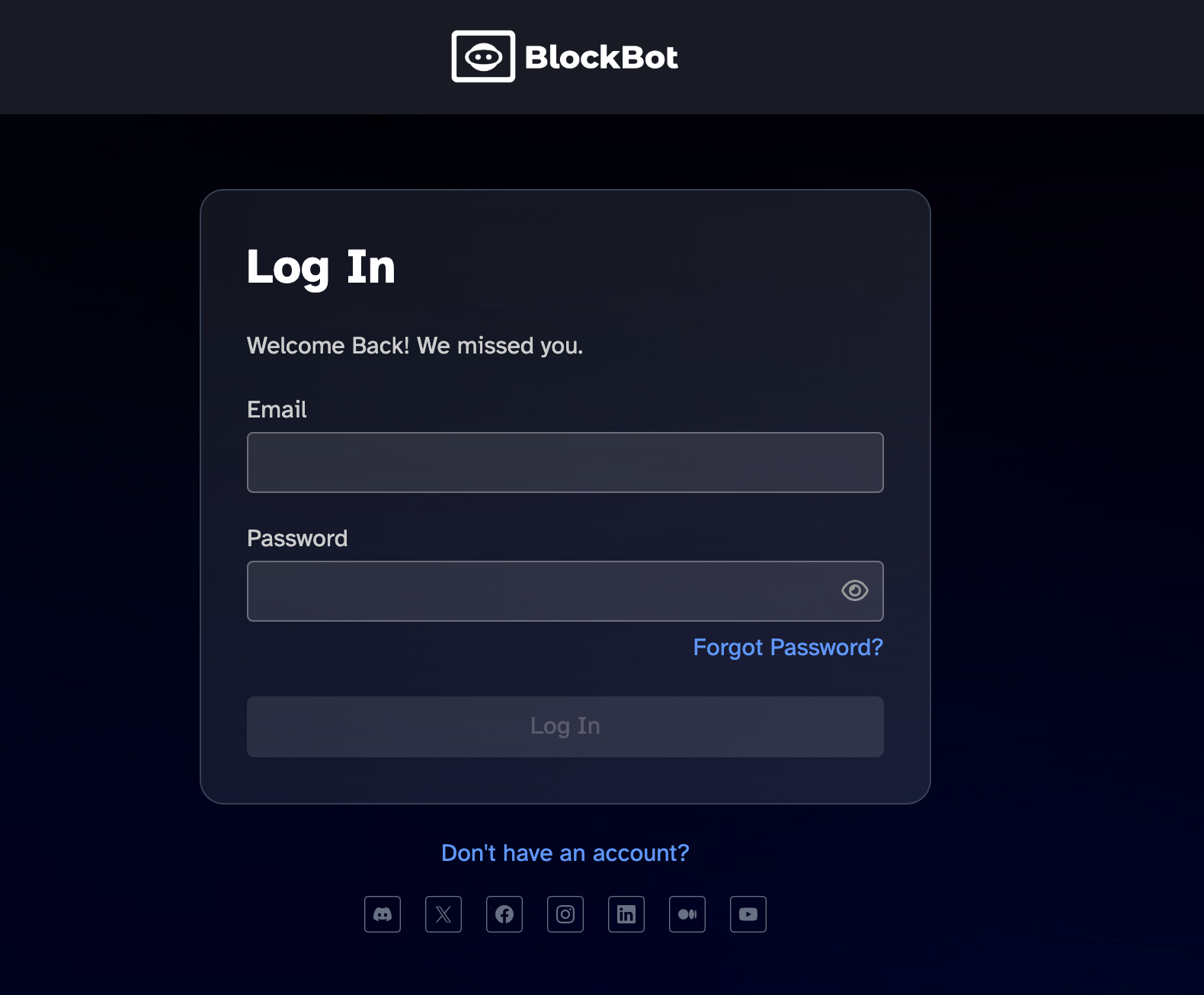This screenshot has height=995, width=1204.
Task: Select the Log In heading
Action: [x=321, y=267]
